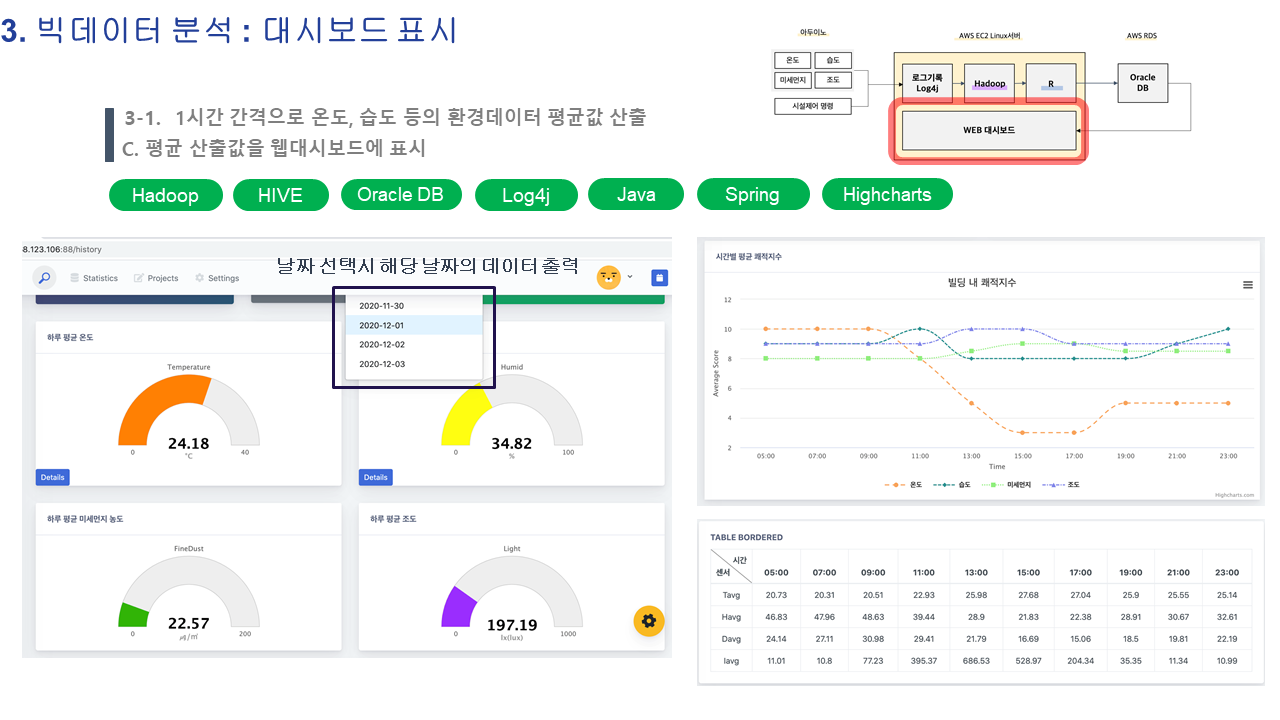
Task: Click Details under the Temperature gauge
Action: tap(53, 477)
